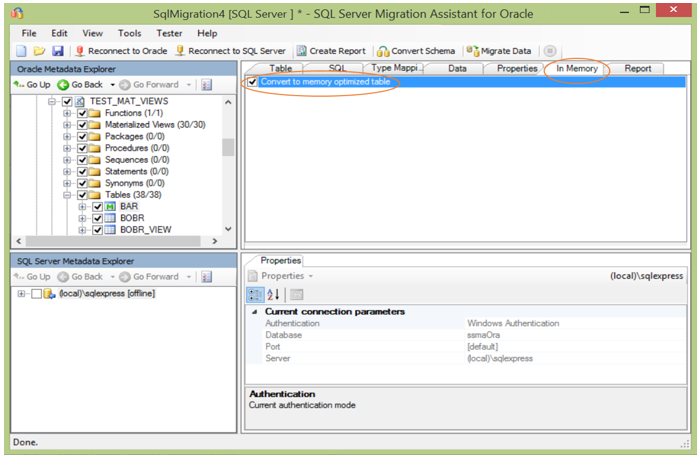
Task: Click the Save Project disk icon
Action: (57, 51)
